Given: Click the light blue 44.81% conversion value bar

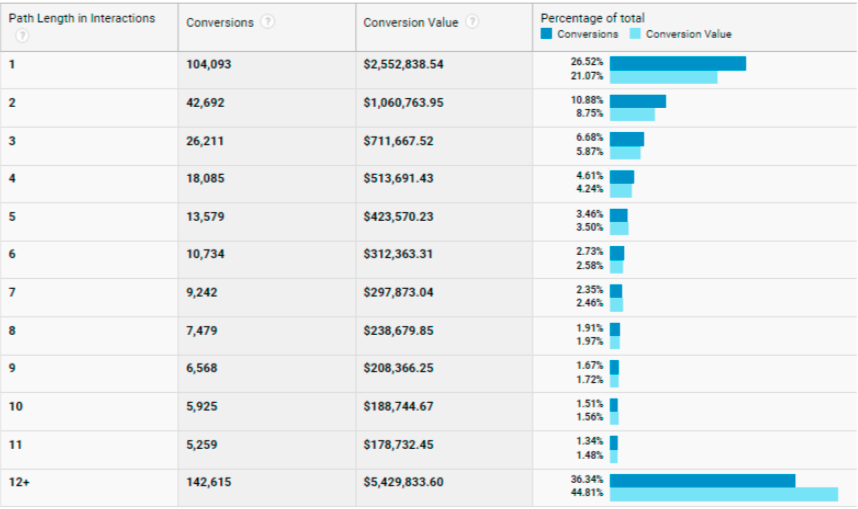Looking at the screenshot, I should click(x=723, y=494).
